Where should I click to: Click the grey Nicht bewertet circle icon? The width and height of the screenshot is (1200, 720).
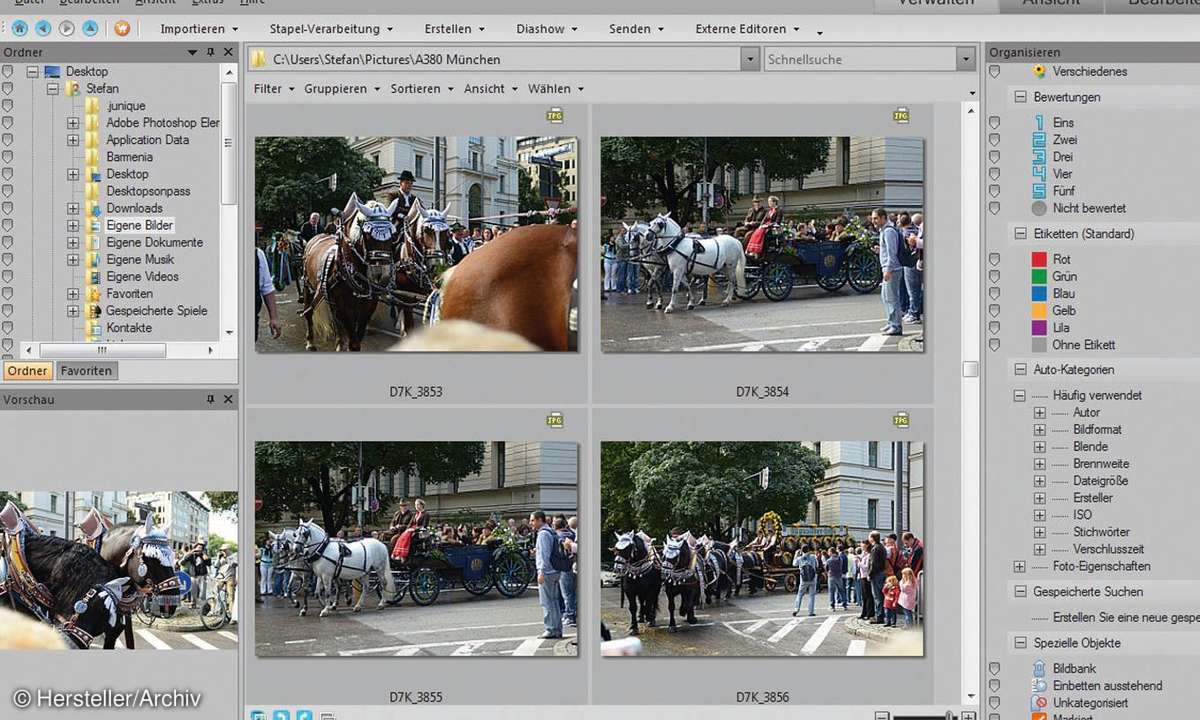[x=1039, y=208]
